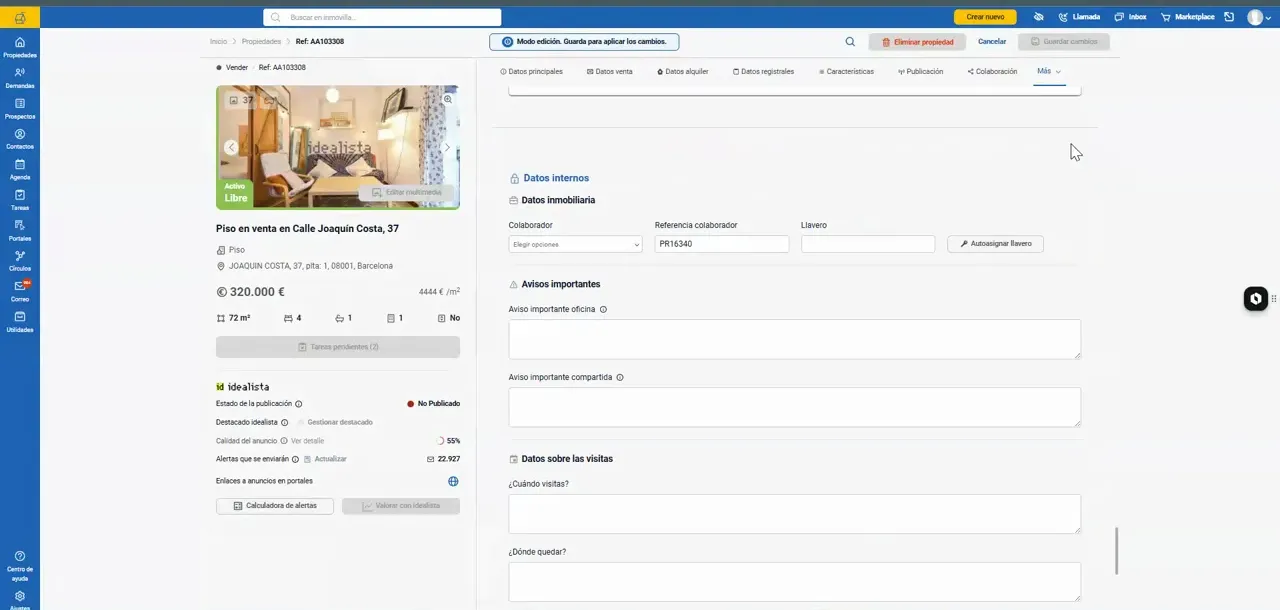Viewport: 1280px width, 610px height.
Task: Click the floating black widget at right edge
Action: click(1256, 299)
